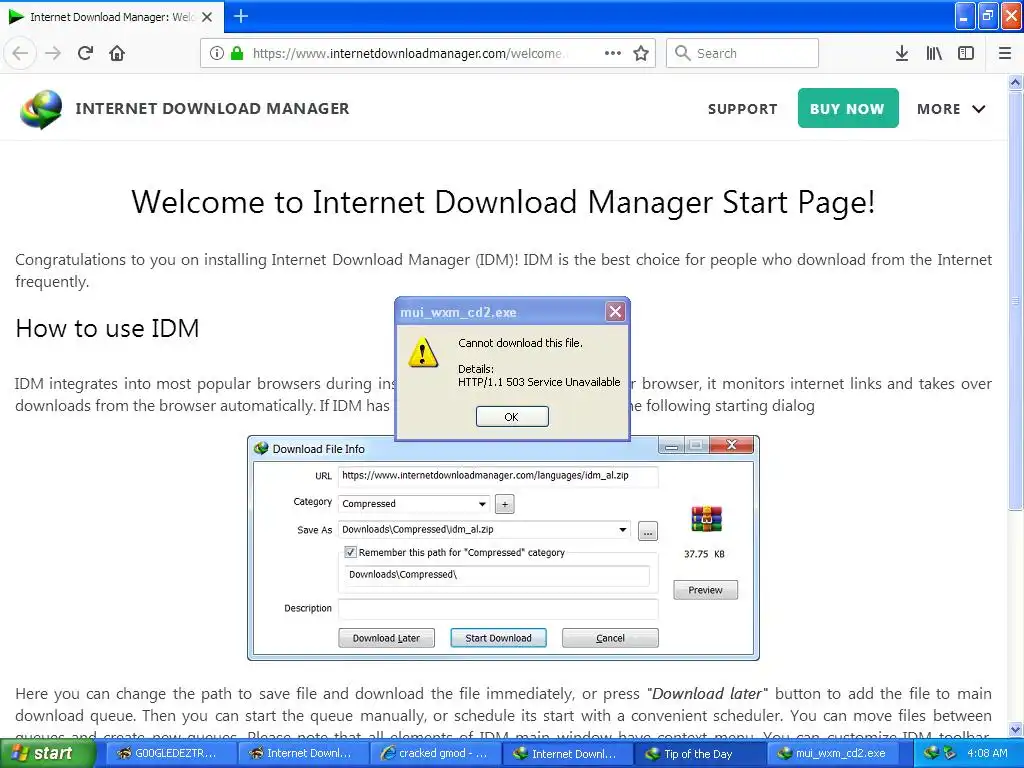The height and width of the screenshot is (768, 1024).
Task: Bookmark this page with the star
Action: [x=641, y=53]
